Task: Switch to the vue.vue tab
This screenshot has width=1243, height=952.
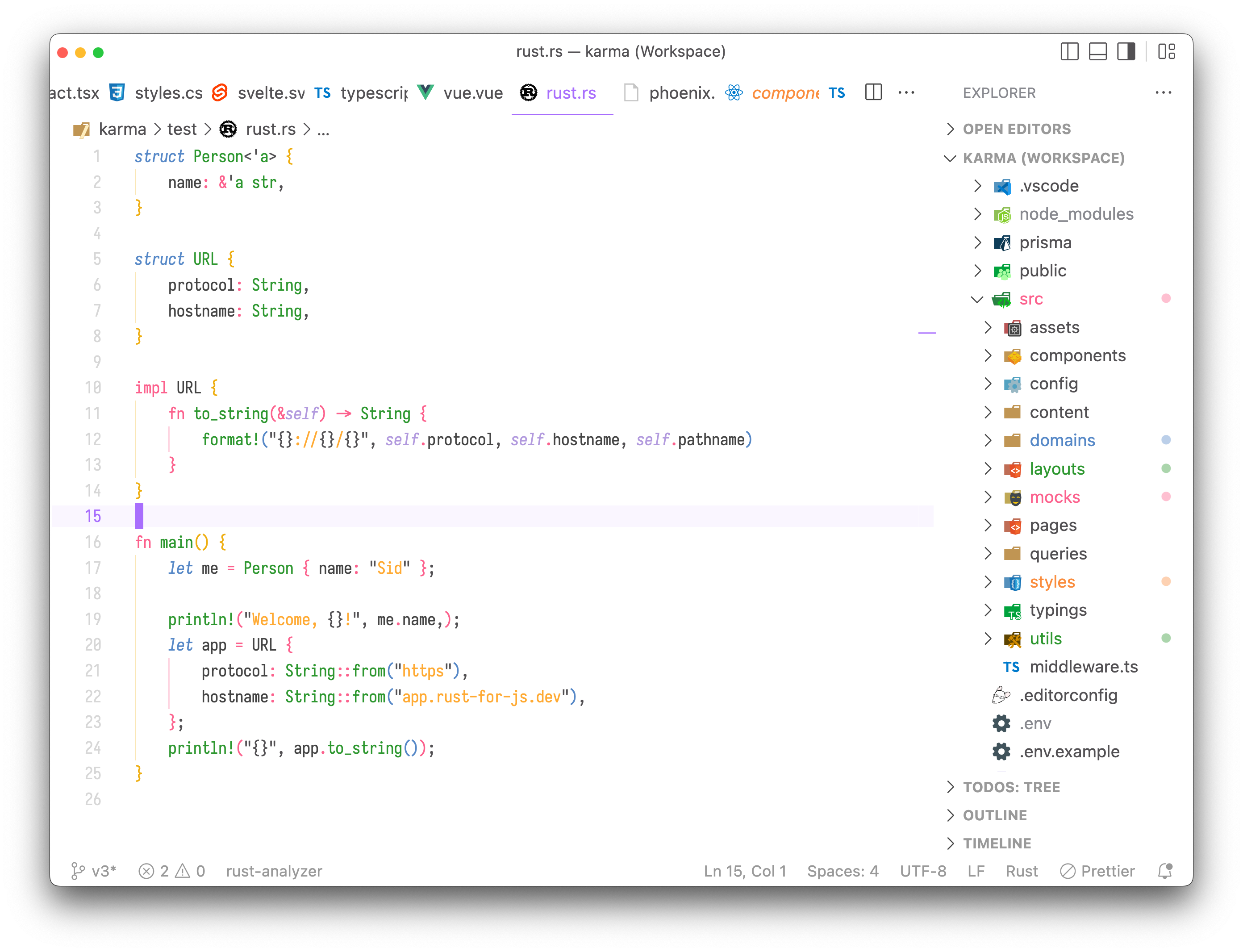Action: (472, 93)
